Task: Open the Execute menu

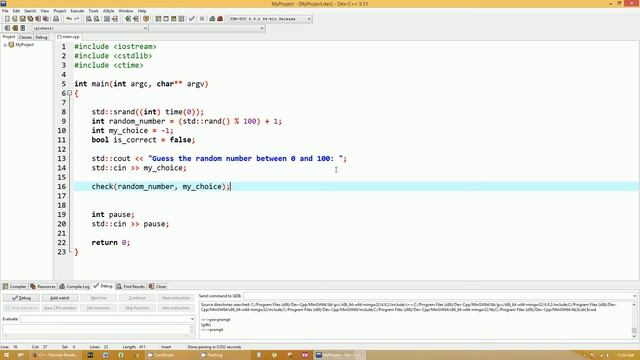Action: [x=77, y=11]
